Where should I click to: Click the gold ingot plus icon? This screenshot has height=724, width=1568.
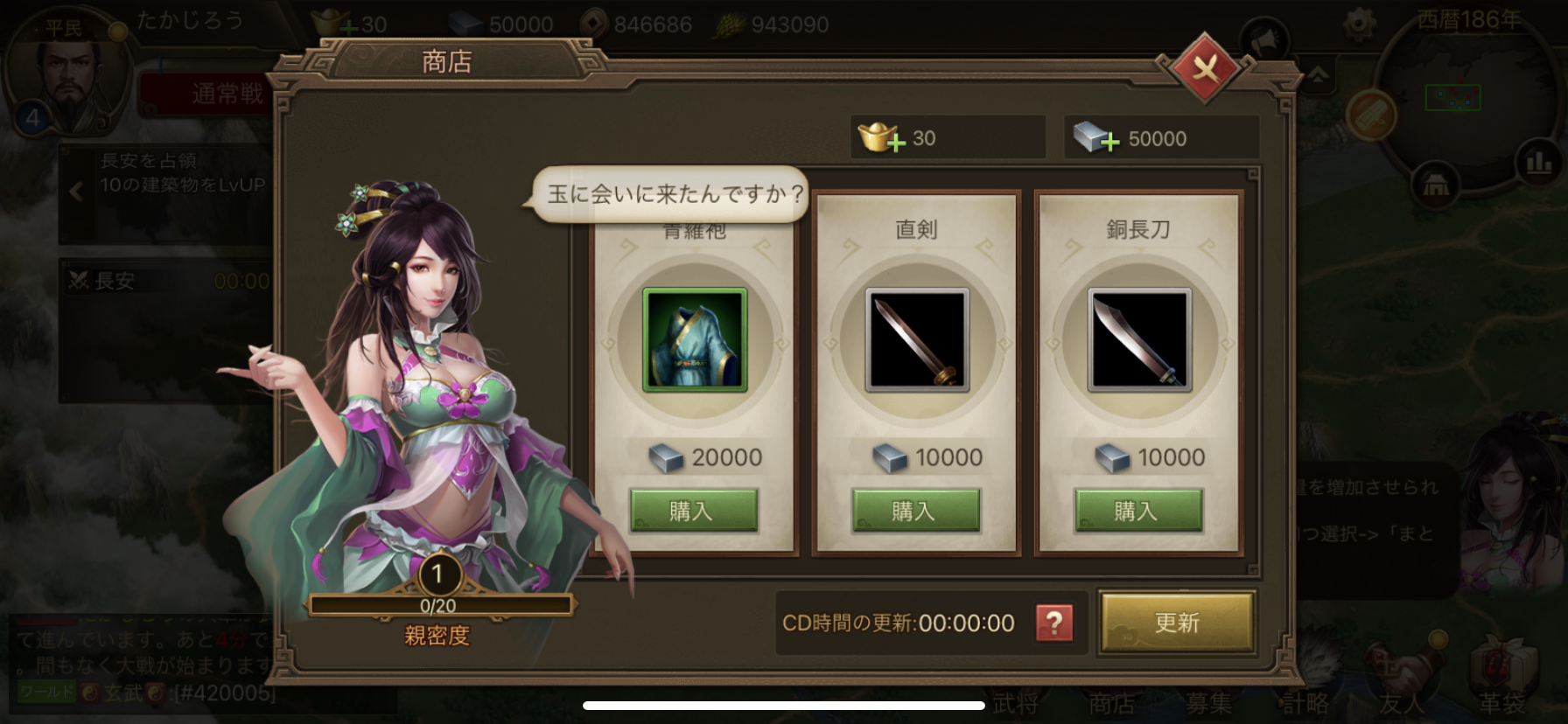(882, 137)
